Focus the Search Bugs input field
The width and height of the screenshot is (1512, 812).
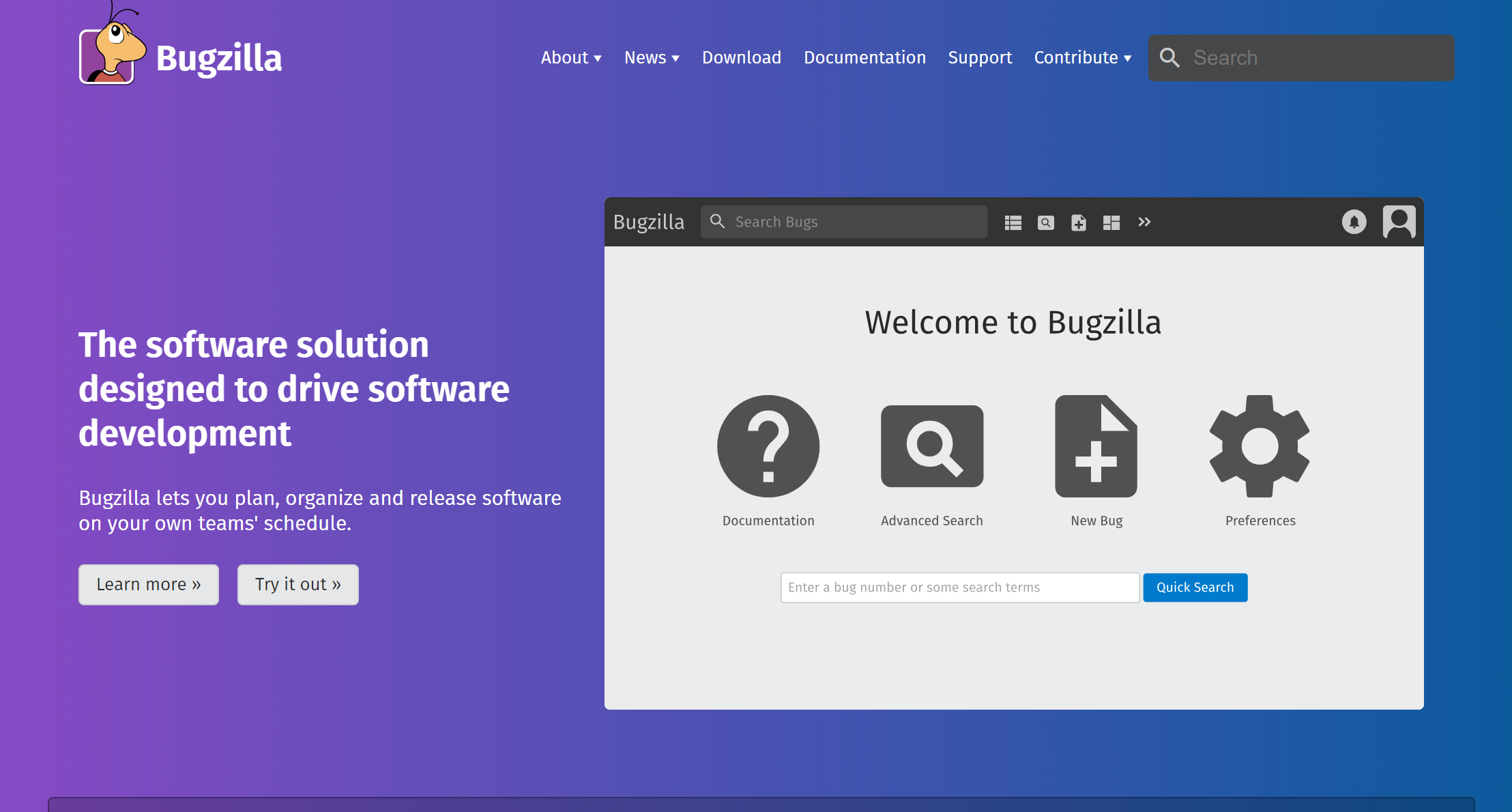(x=844, y=222)
